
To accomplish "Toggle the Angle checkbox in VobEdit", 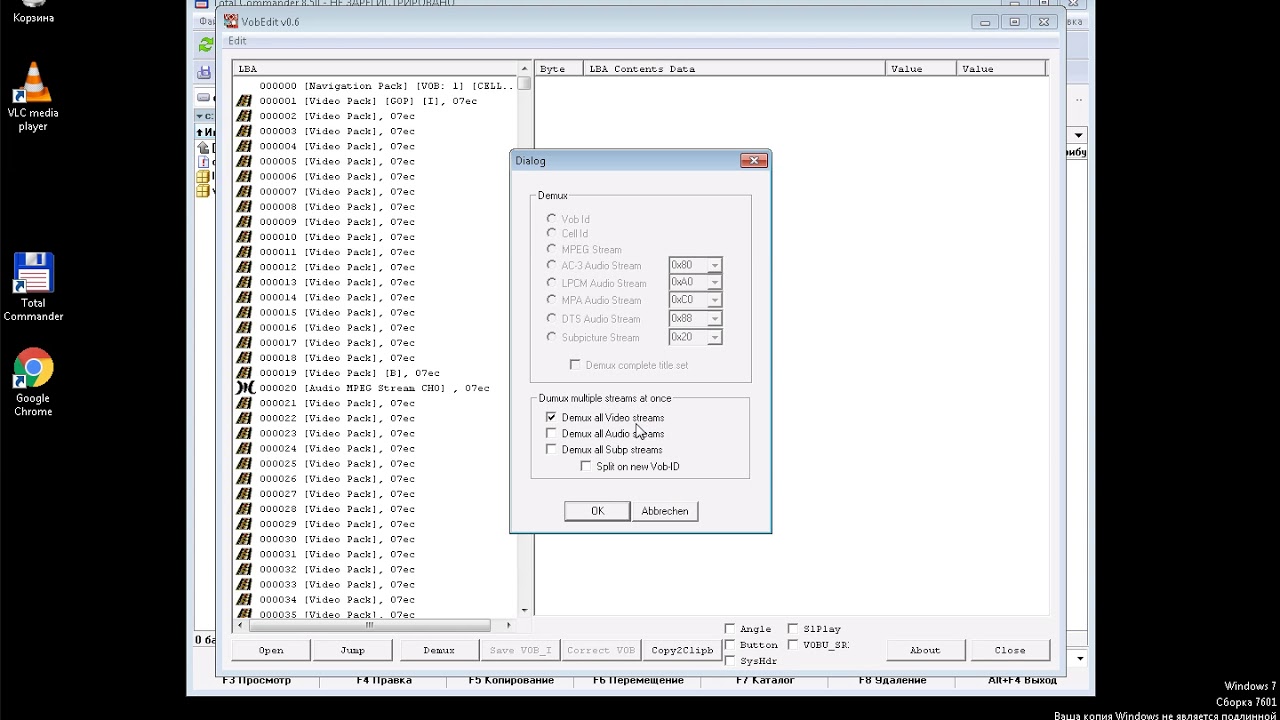I will pos(730,628).
